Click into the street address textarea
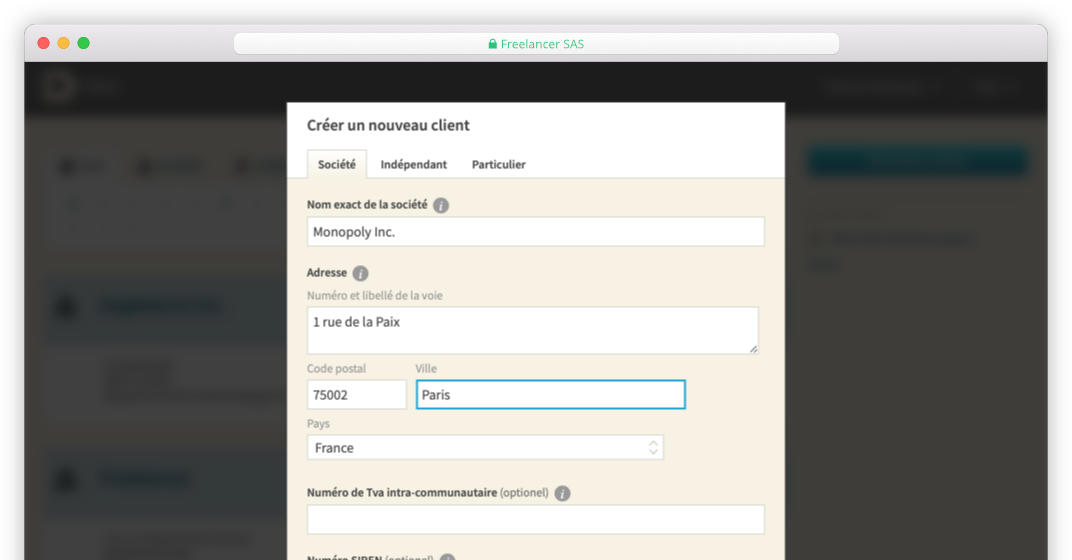The width and height of the screenshot is (1072, 560). [x=533, y=330]
